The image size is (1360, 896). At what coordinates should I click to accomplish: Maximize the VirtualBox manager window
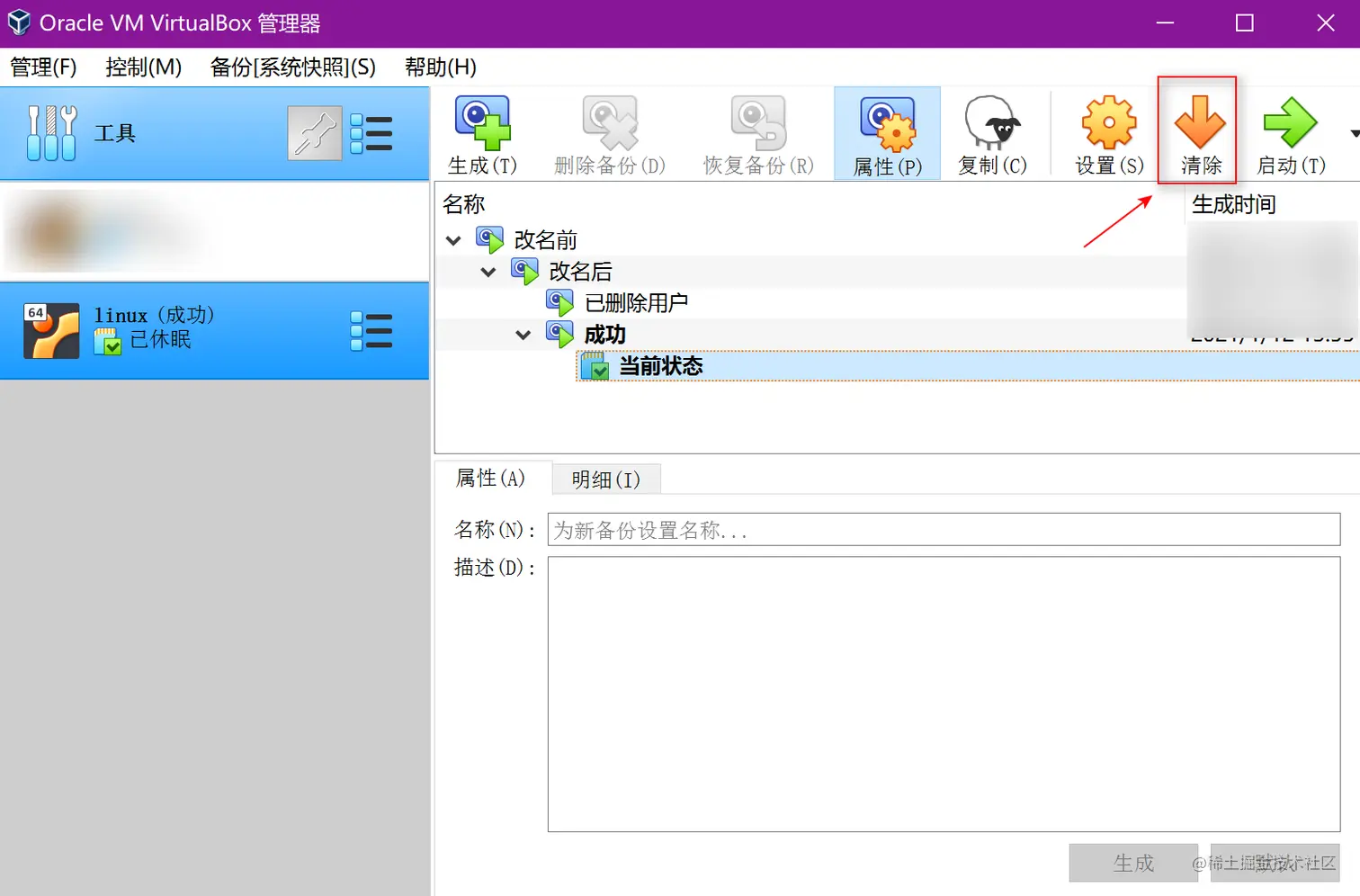tap(1245, 22)
